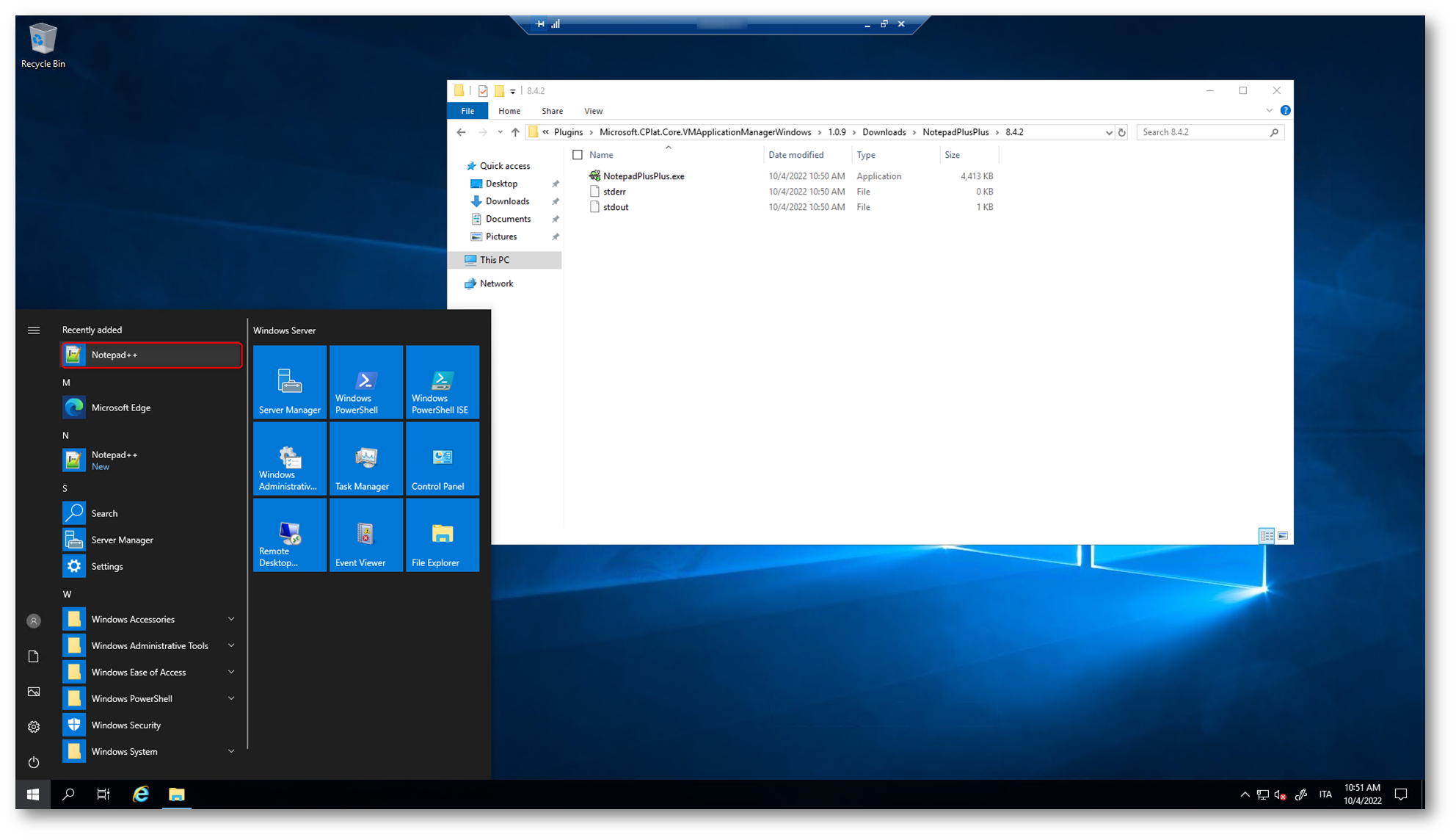Click the taskbar search magnifier
This screenshot has width=1456, height=840.
(x=68, y=794)
